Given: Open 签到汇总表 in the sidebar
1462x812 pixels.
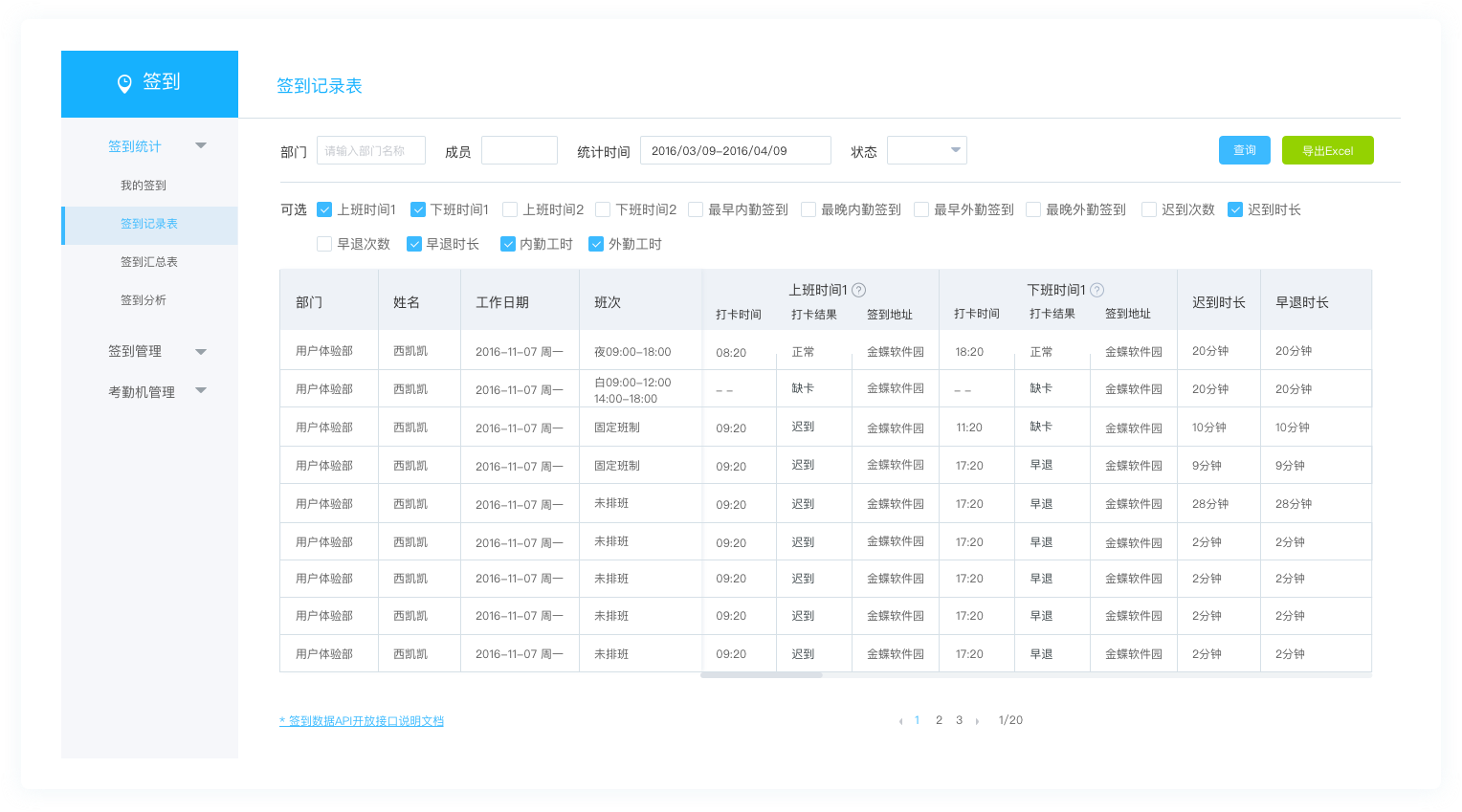Looking at the screenshot, I should coord(149,262).
